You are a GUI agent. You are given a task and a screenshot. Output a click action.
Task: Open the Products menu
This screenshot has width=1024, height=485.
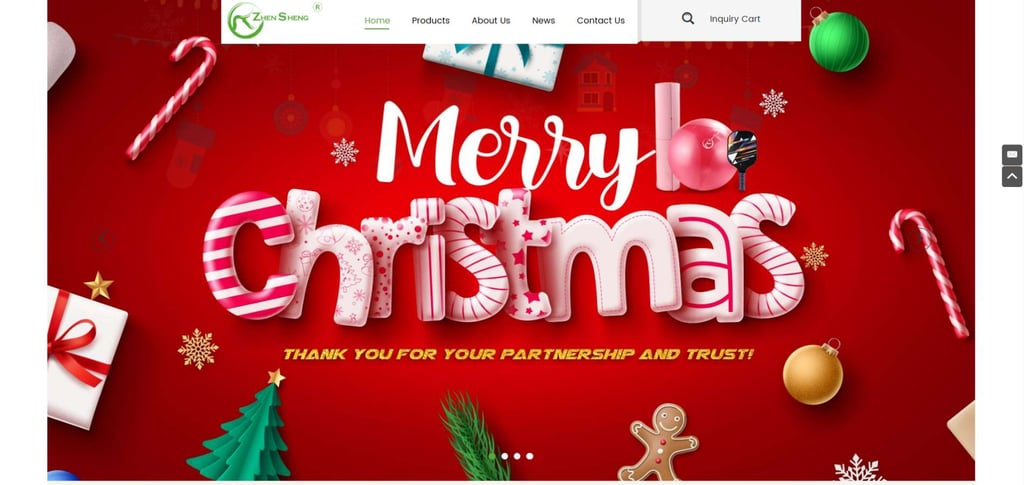[430, 20]
